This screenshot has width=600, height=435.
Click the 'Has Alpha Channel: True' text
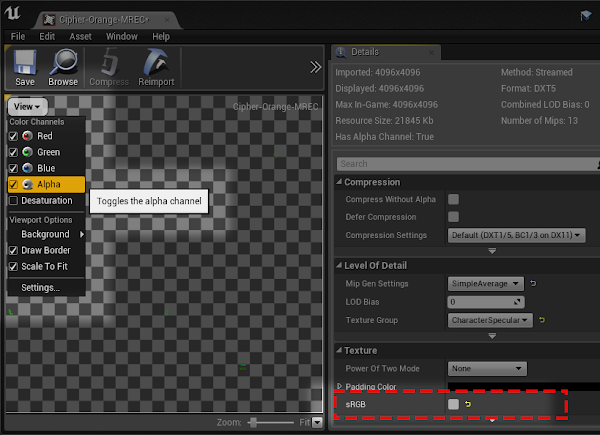[x=385, y=137]
